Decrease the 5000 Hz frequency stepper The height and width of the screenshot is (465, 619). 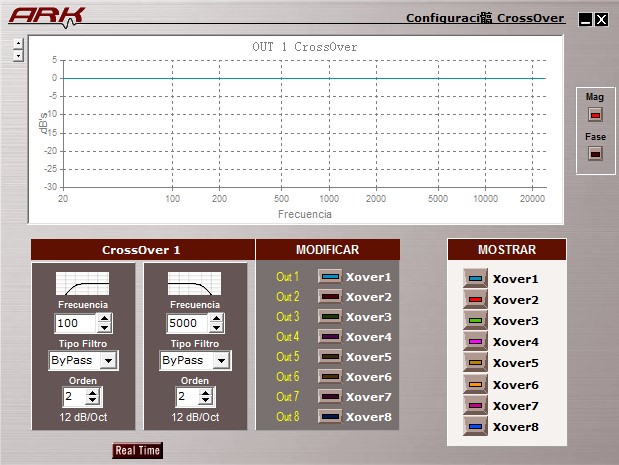point(216,328)
